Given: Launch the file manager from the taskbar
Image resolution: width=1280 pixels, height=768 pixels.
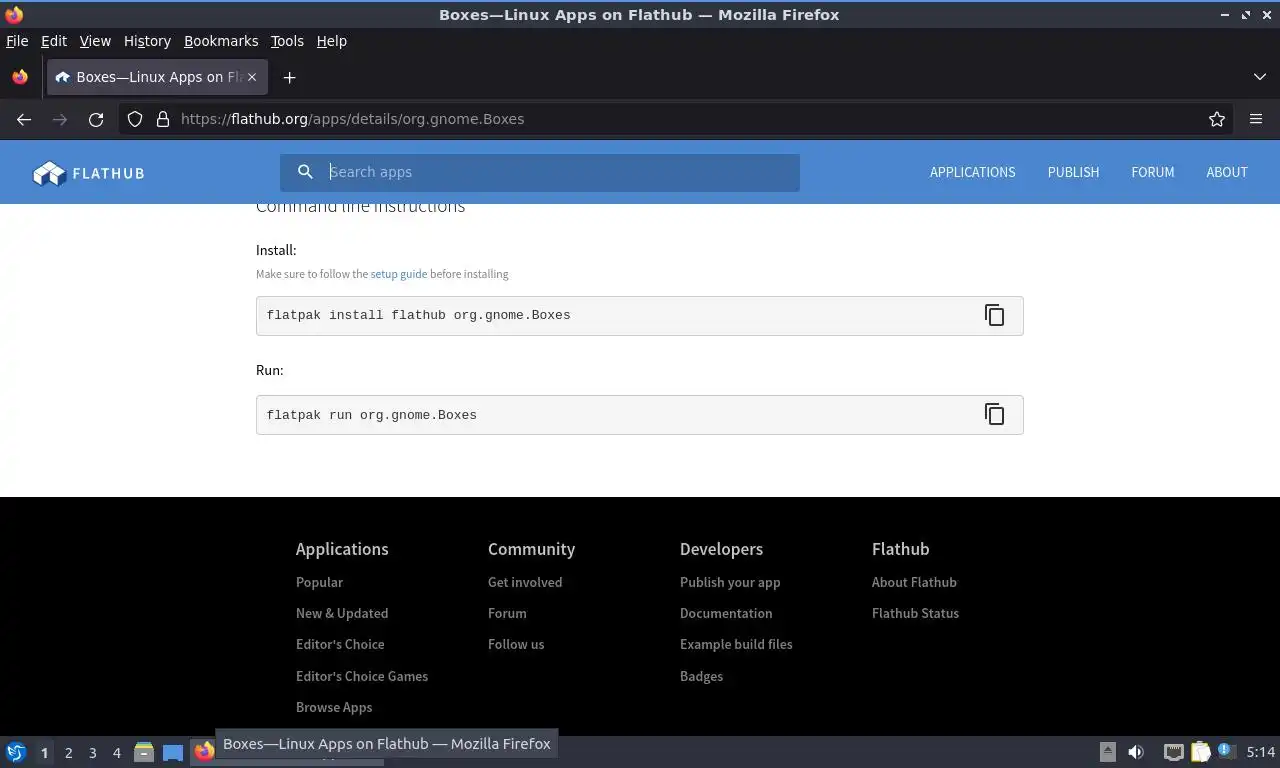Looking at the screenshot, I should point(144,752).
